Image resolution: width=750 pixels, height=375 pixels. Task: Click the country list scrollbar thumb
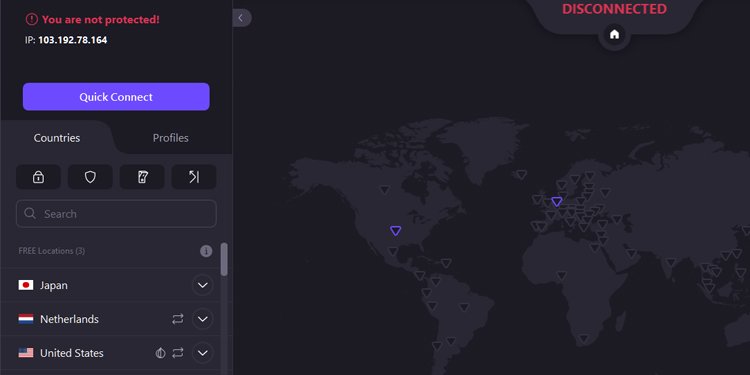coord(224,259)
